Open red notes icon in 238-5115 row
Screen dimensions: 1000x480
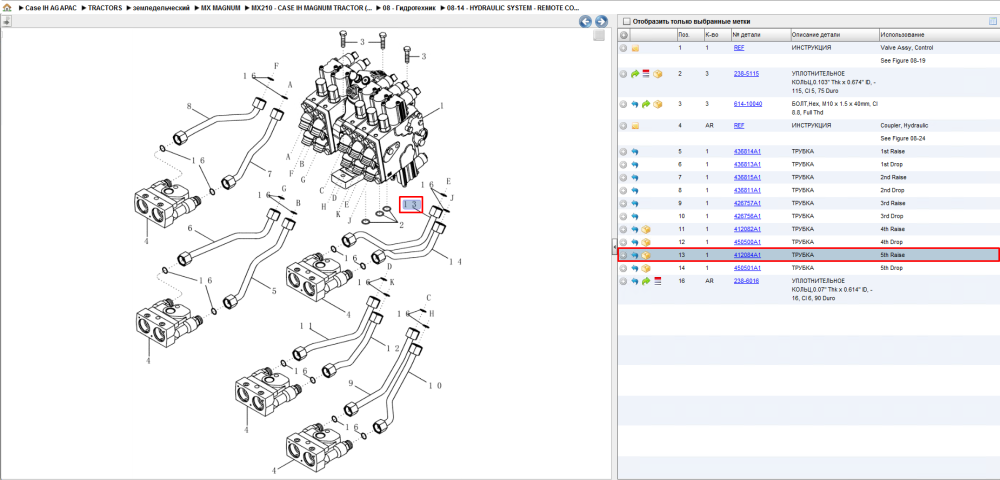pyautogui.click(x=646, y=74)
